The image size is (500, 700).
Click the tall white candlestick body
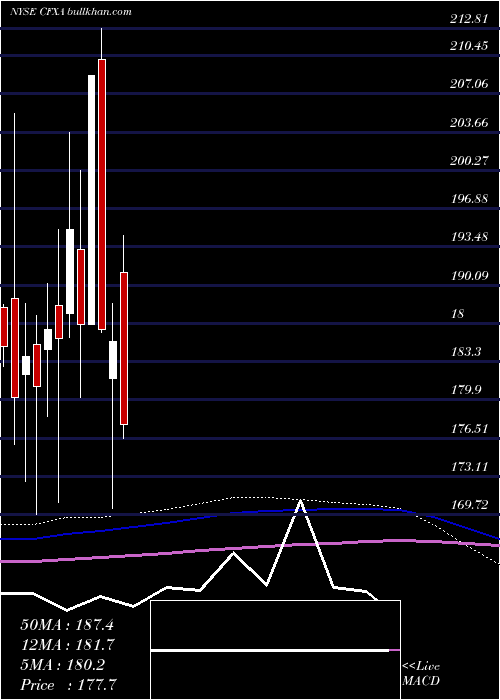click(x=91, y=200)
